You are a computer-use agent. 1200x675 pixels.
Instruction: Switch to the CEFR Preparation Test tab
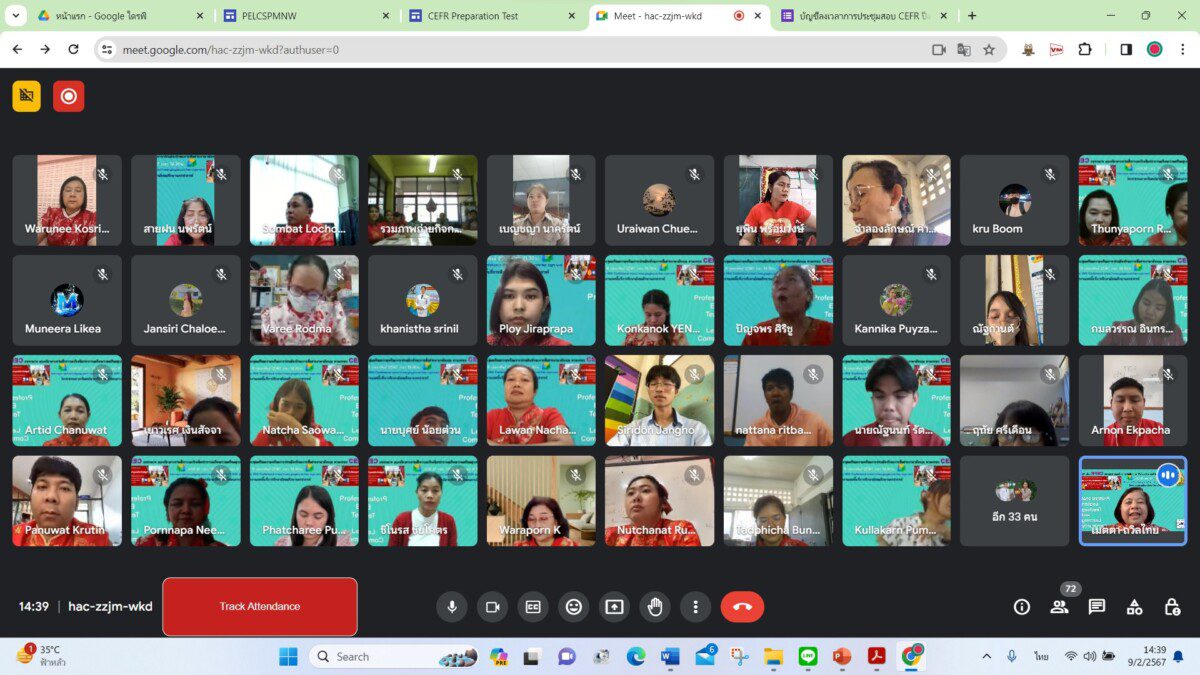494,16
